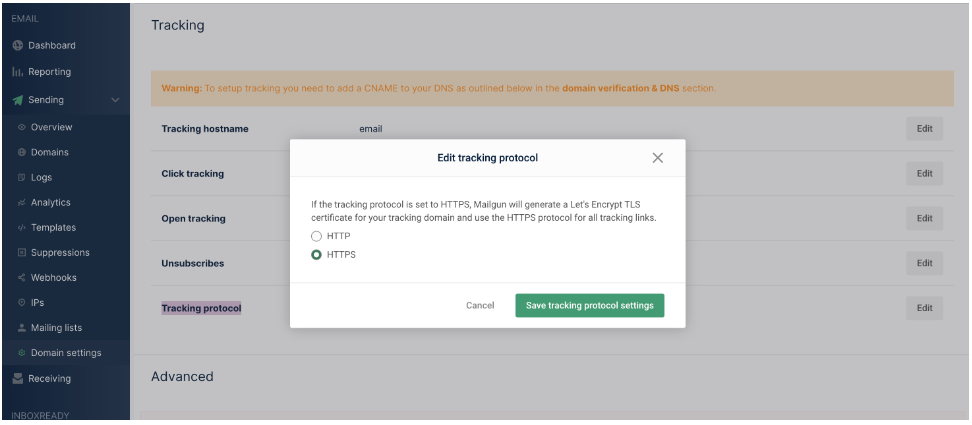
Task: Click the Reporting bar chart icon
Action: pos(18,72)
